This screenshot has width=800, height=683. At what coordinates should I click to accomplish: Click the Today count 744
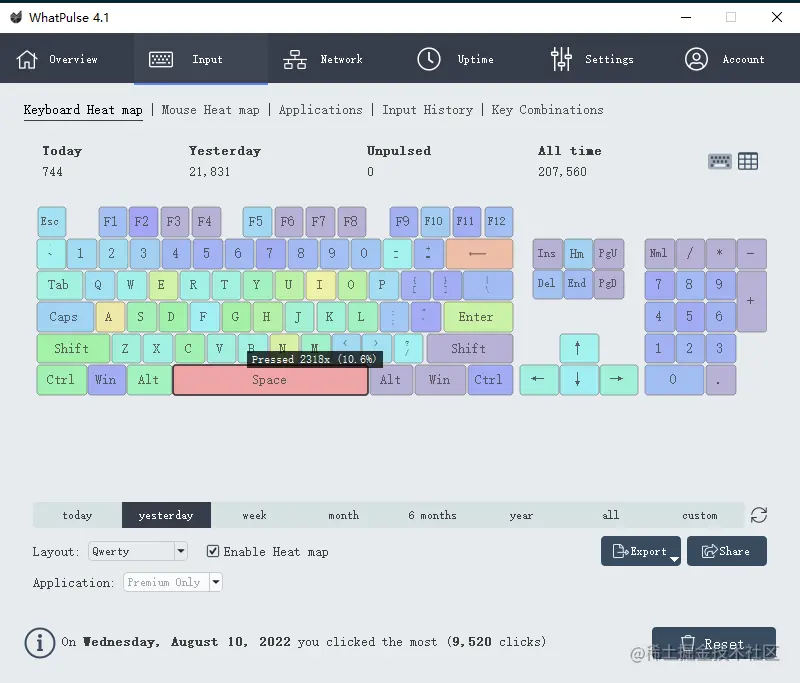pyautogui.click(x=53, y=172)
